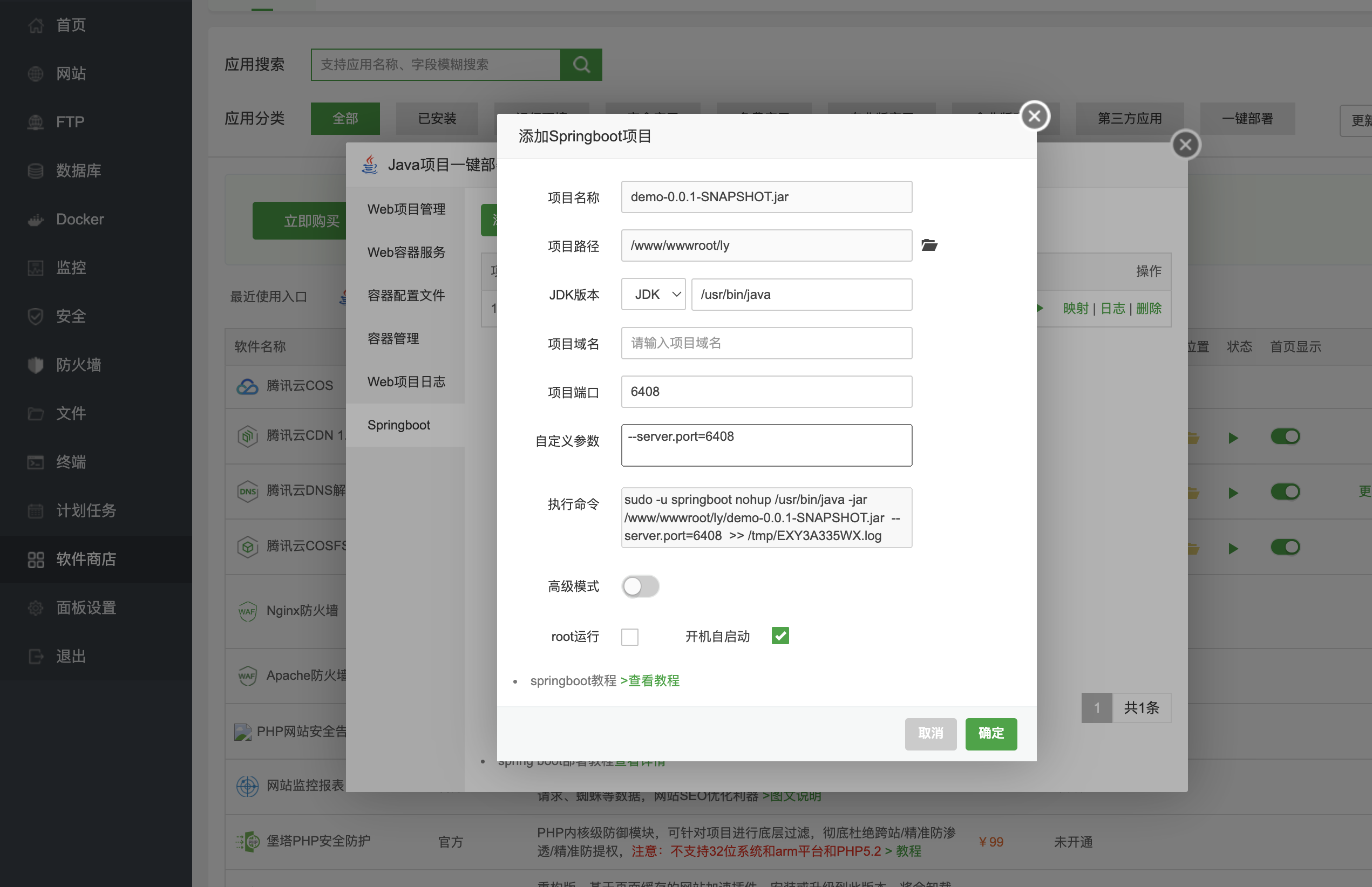Open the JDK version dropdown

tap(653, 295)
